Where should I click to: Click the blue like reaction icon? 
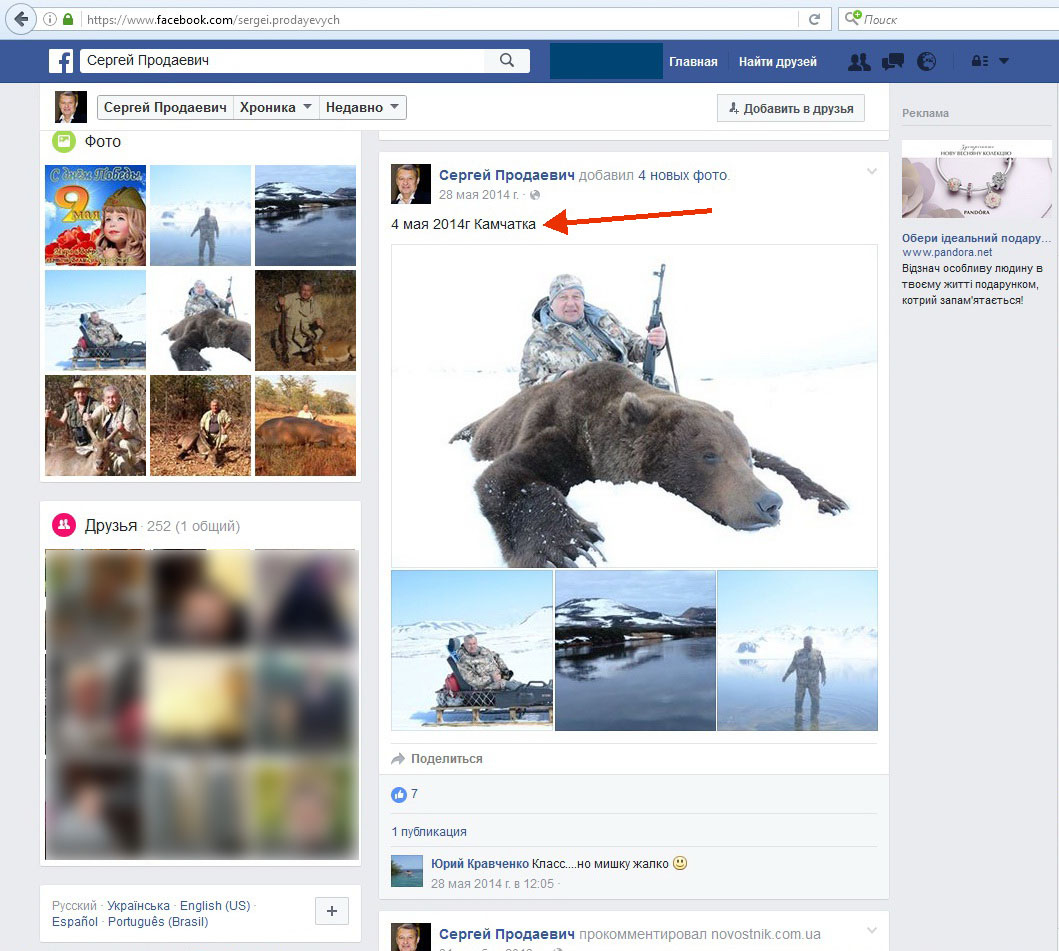click(x=399, y=794)
